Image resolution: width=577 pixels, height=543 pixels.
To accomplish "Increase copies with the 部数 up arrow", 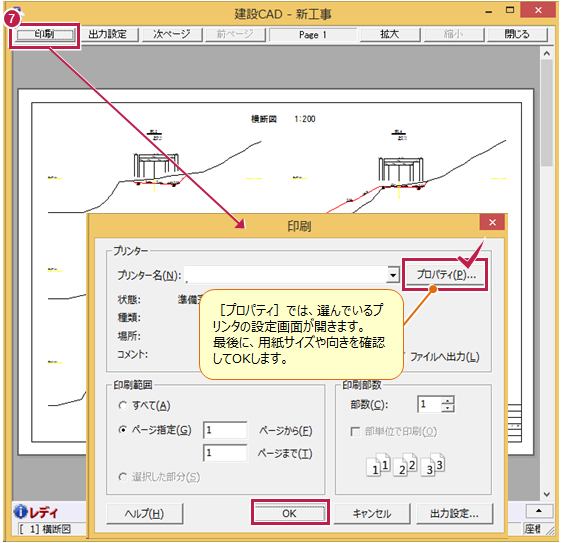I will [447, 400].
